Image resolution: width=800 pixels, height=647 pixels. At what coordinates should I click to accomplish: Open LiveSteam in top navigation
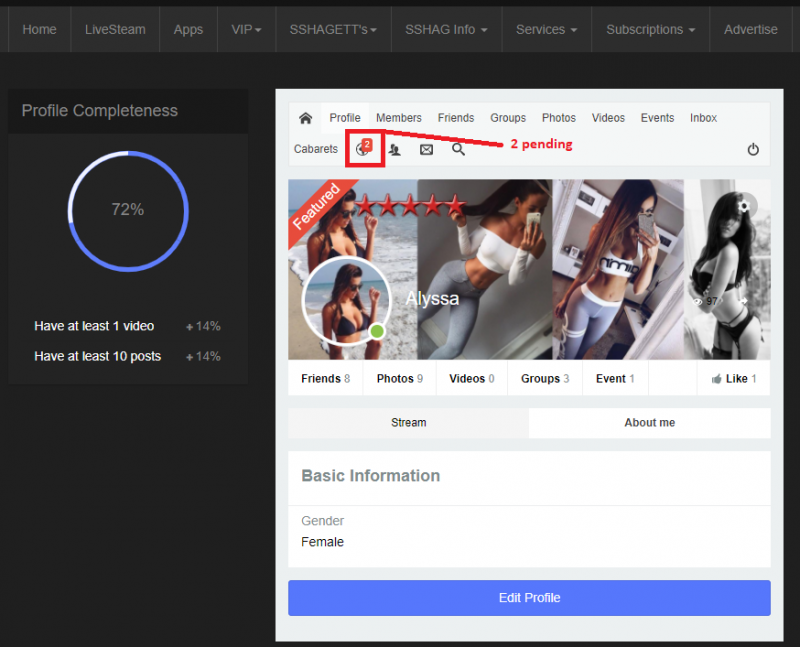click(x=115, y=30)
